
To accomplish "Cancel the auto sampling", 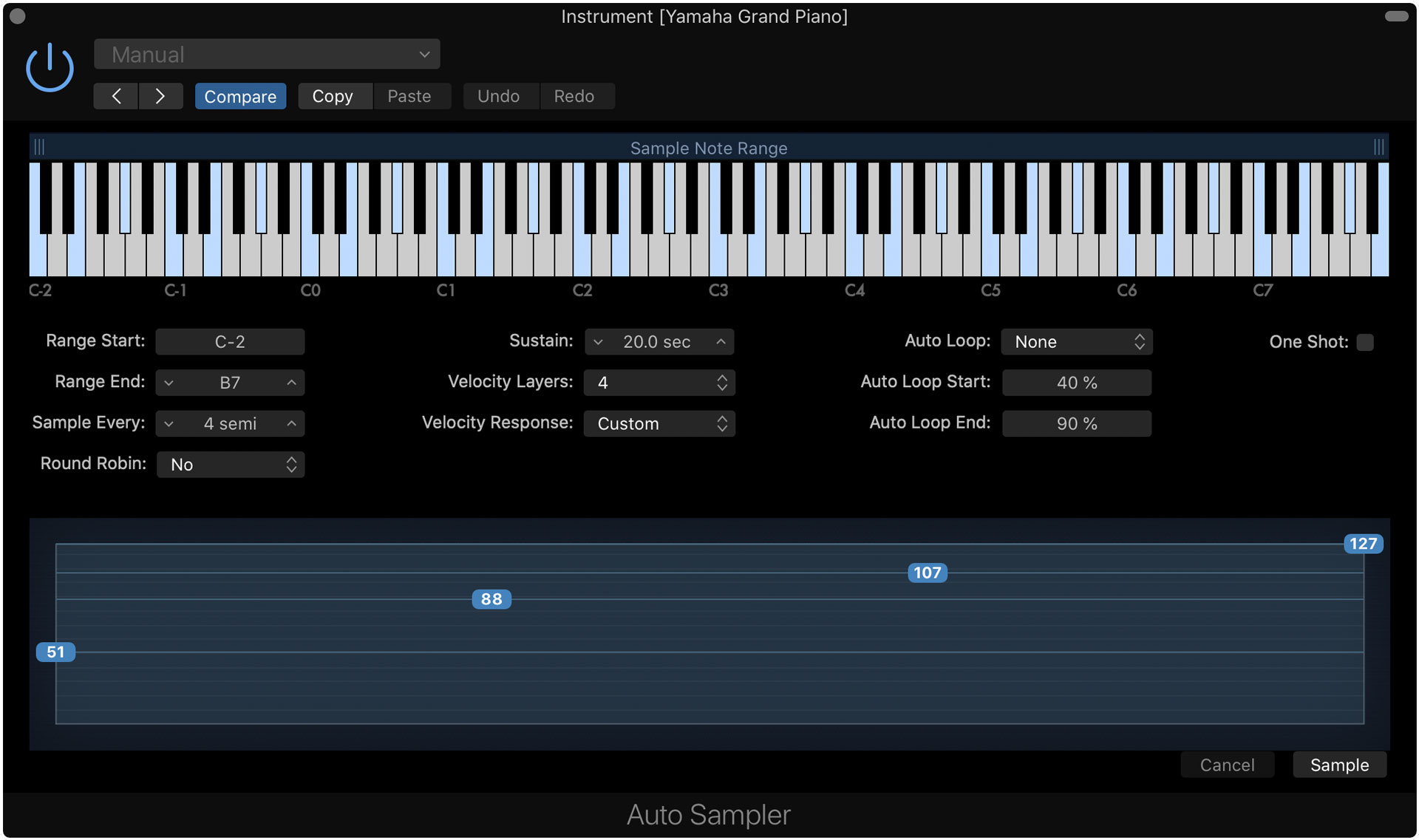I will point(1227,765).
